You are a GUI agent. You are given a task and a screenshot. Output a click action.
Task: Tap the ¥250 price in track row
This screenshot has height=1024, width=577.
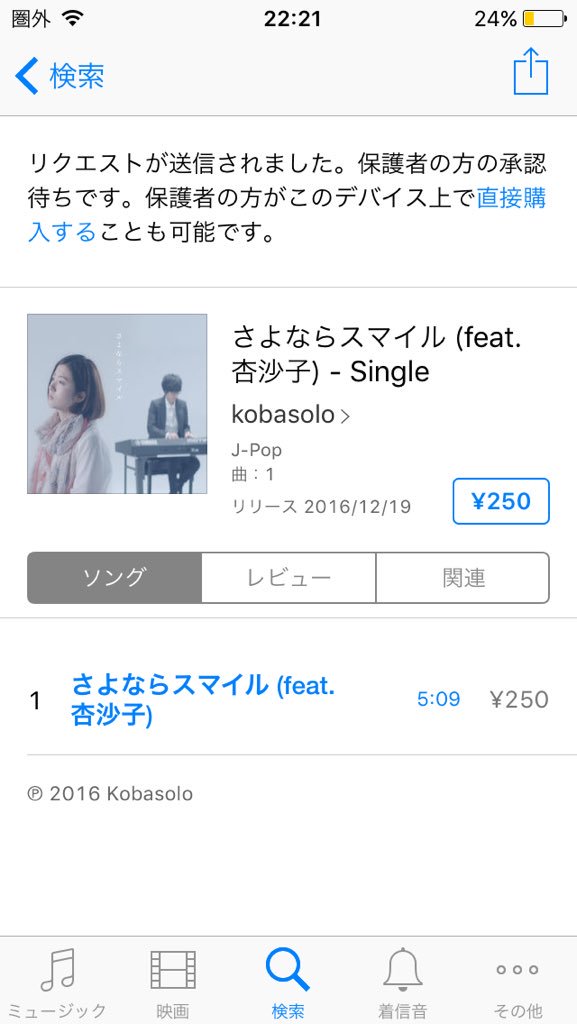(519, 699)
